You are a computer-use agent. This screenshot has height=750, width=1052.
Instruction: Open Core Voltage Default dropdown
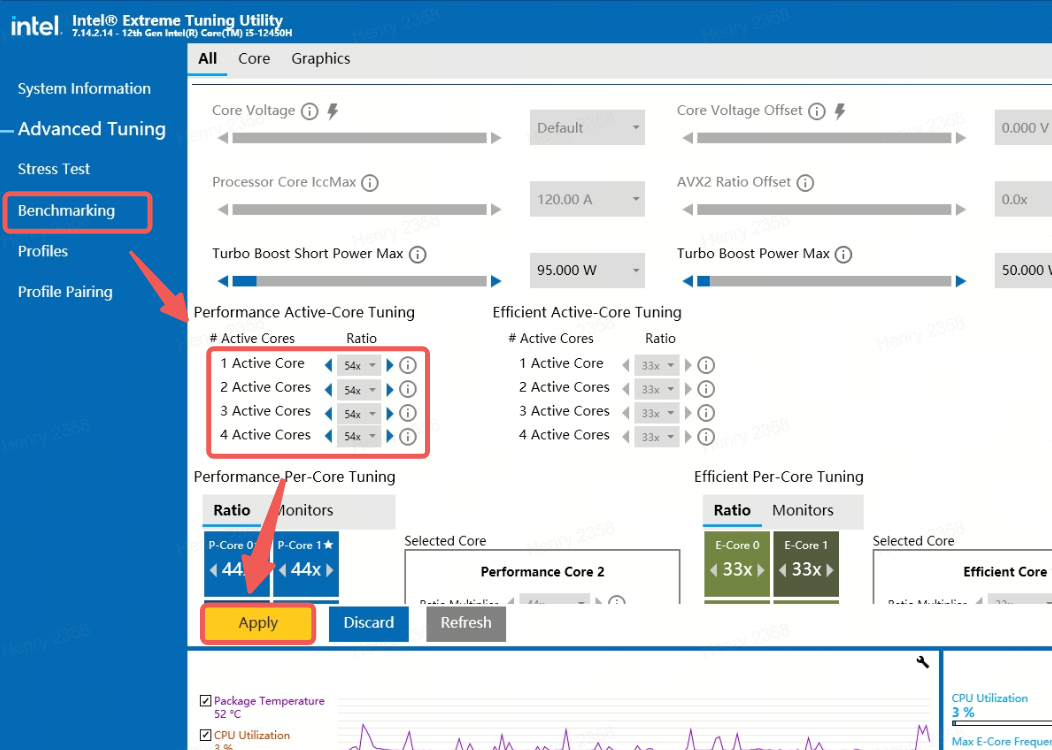(587, 127)
